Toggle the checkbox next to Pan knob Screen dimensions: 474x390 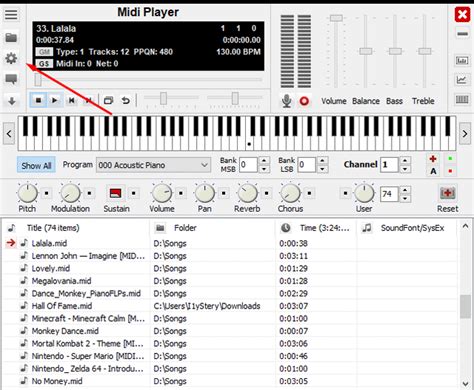224,193
